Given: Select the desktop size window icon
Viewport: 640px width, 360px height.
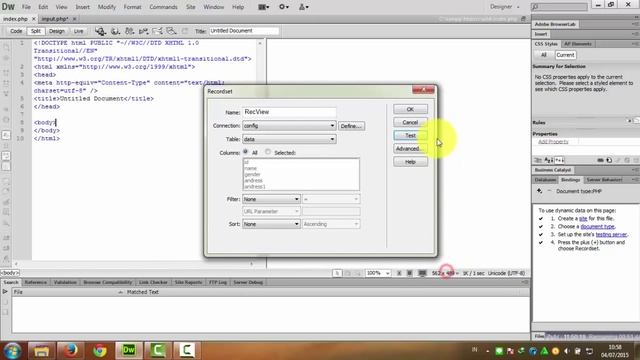Looking at the screenshot, I should pos(422,273).
